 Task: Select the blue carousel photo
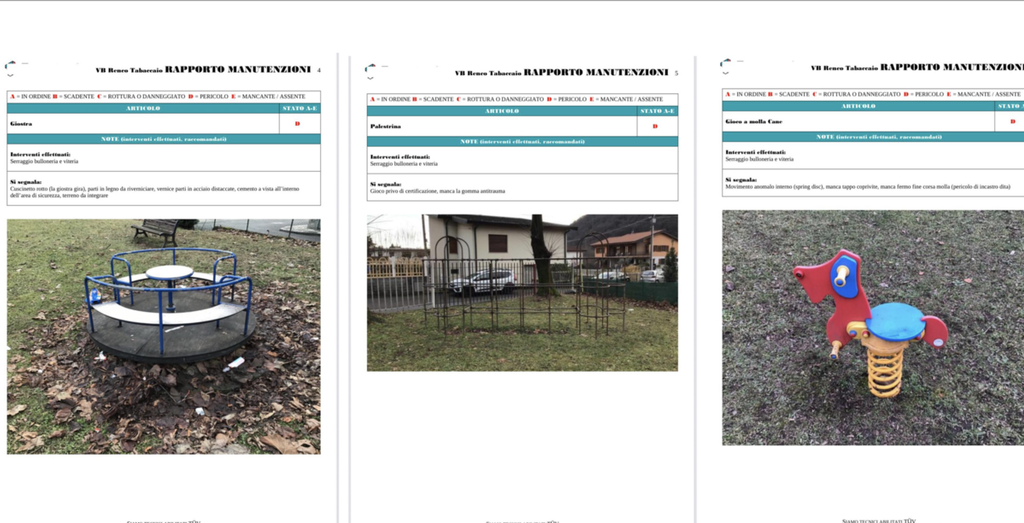click(x=163, y=337)
